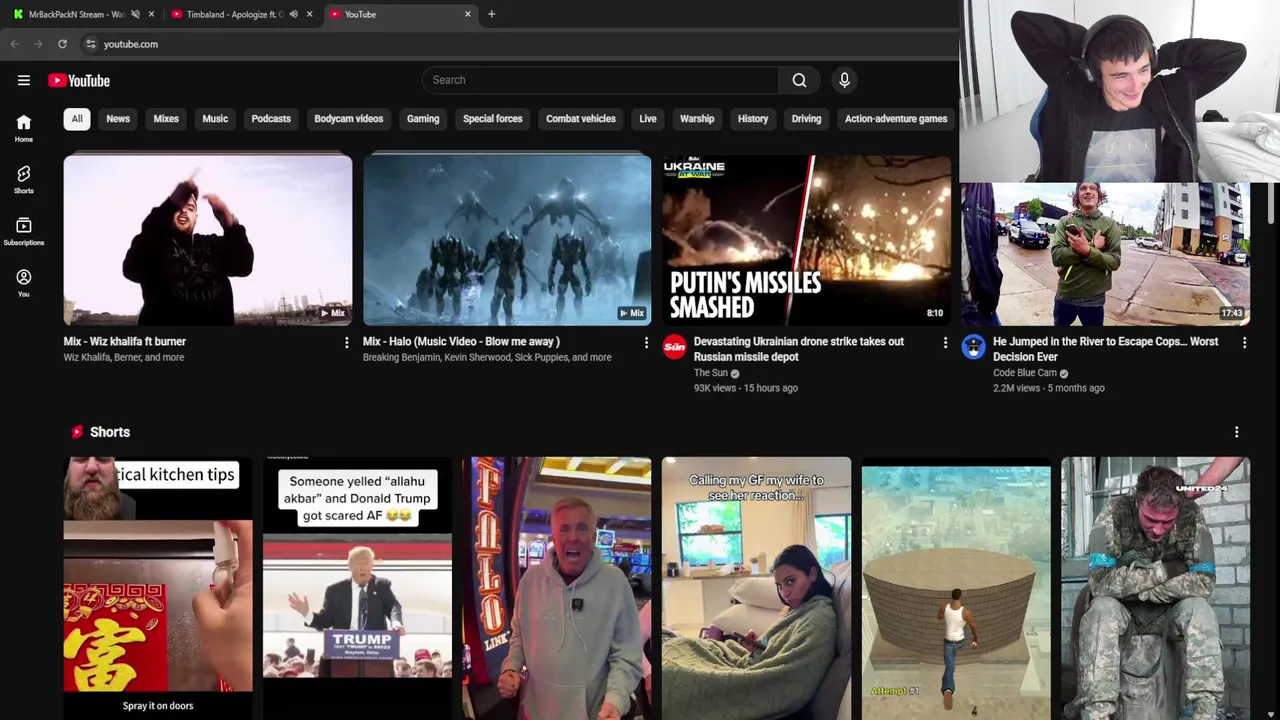Select the Gaming filter chip
Image resolution: width=1280 pixels, height=720 pixels.
pyautogui.click(x=423, y=119)
